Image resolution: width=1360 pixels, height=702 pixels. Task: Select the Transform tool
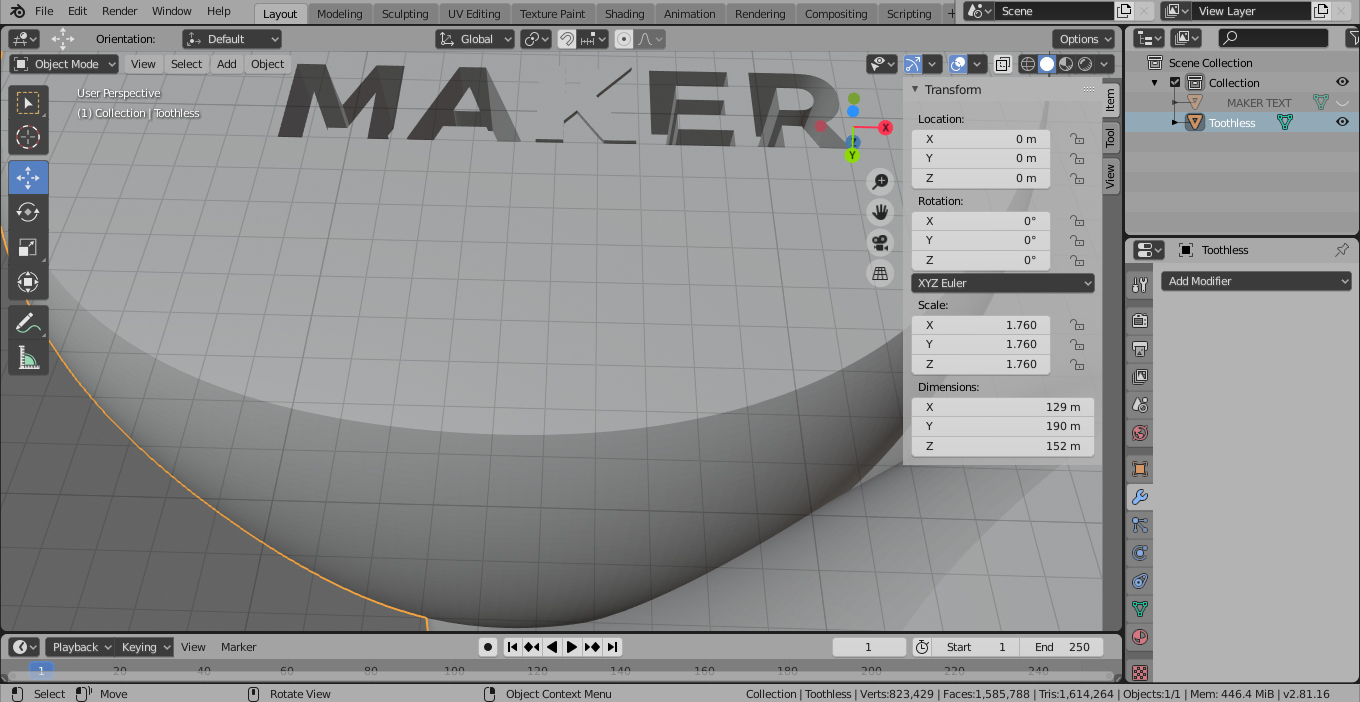tap(28, 282)
